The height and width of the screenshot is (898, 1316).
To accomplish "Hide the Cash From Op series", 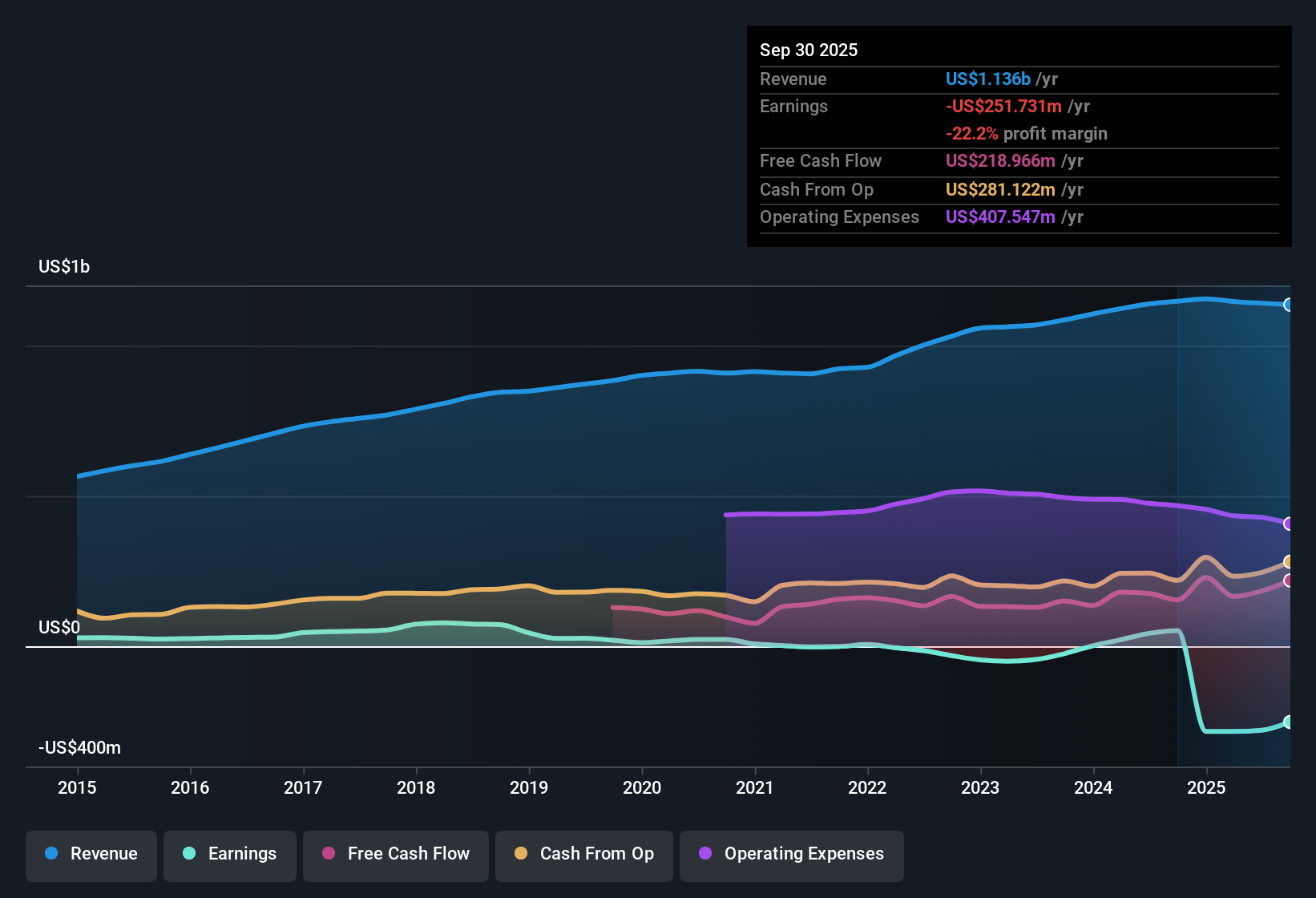I will click(583, 855).
